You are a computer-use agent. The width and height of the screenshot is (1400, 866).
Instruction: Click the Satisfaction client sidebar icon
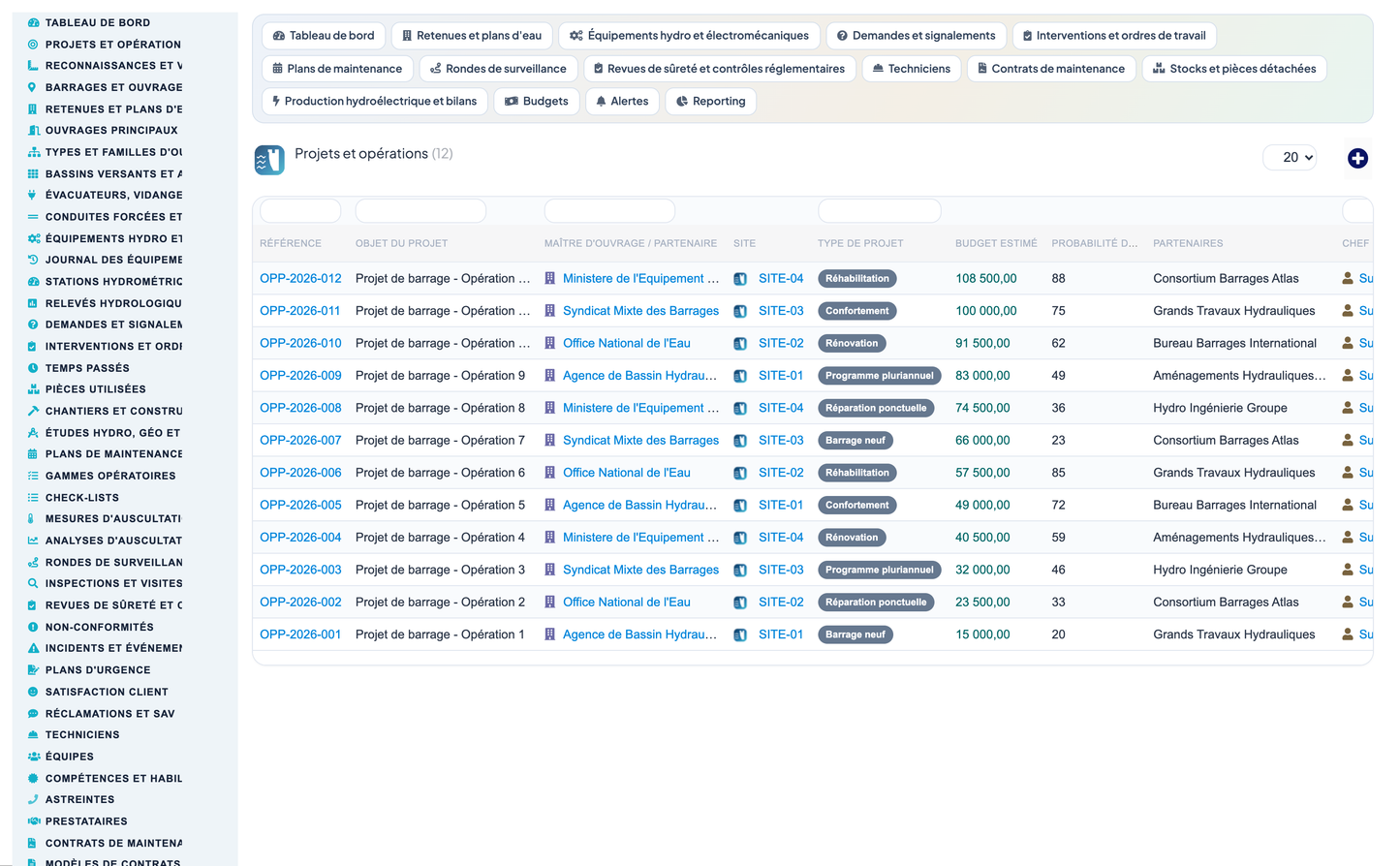33,692
